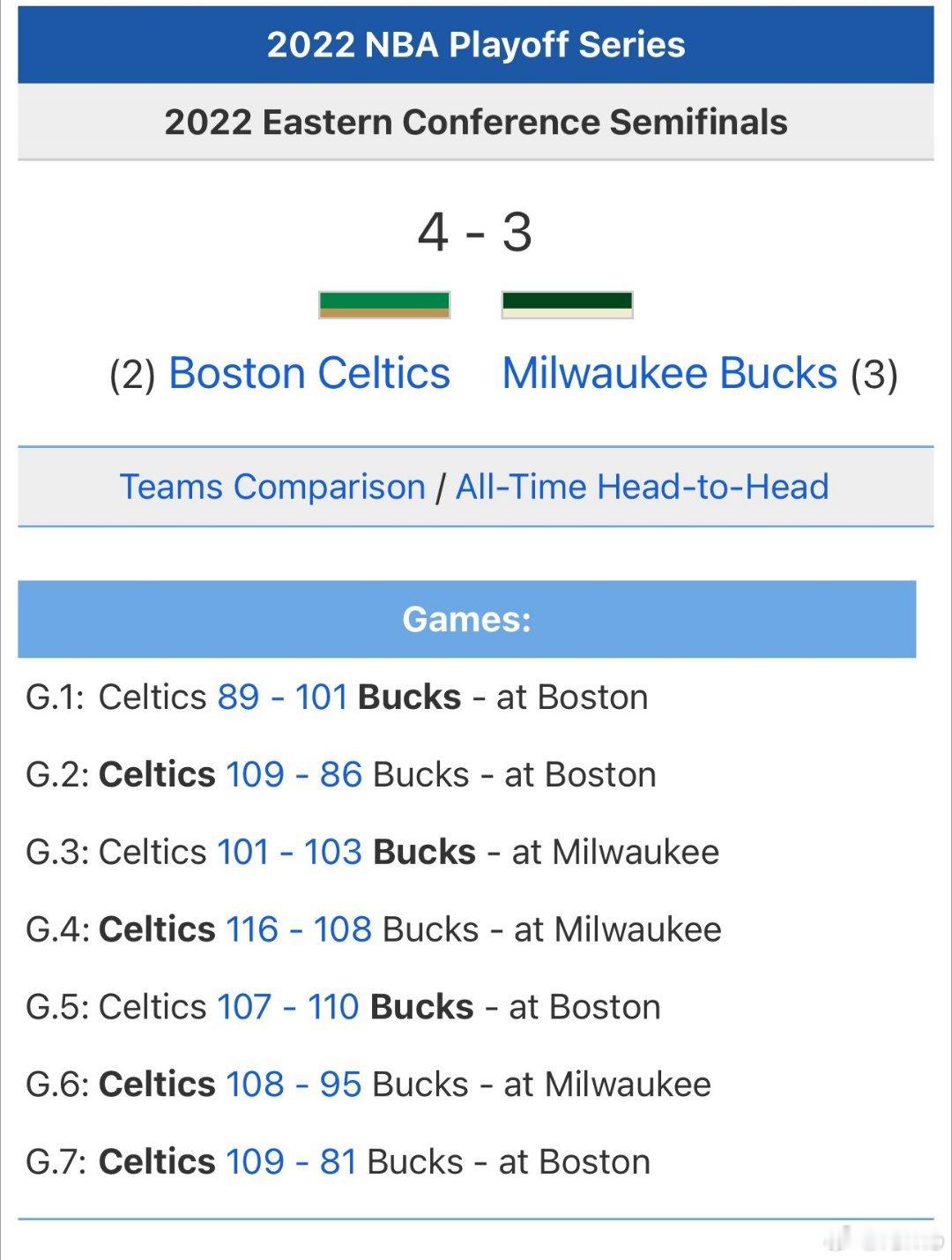Click the 4 - 3 series score
Viewport: 952px width, 1260px height.
click(475, 233)
